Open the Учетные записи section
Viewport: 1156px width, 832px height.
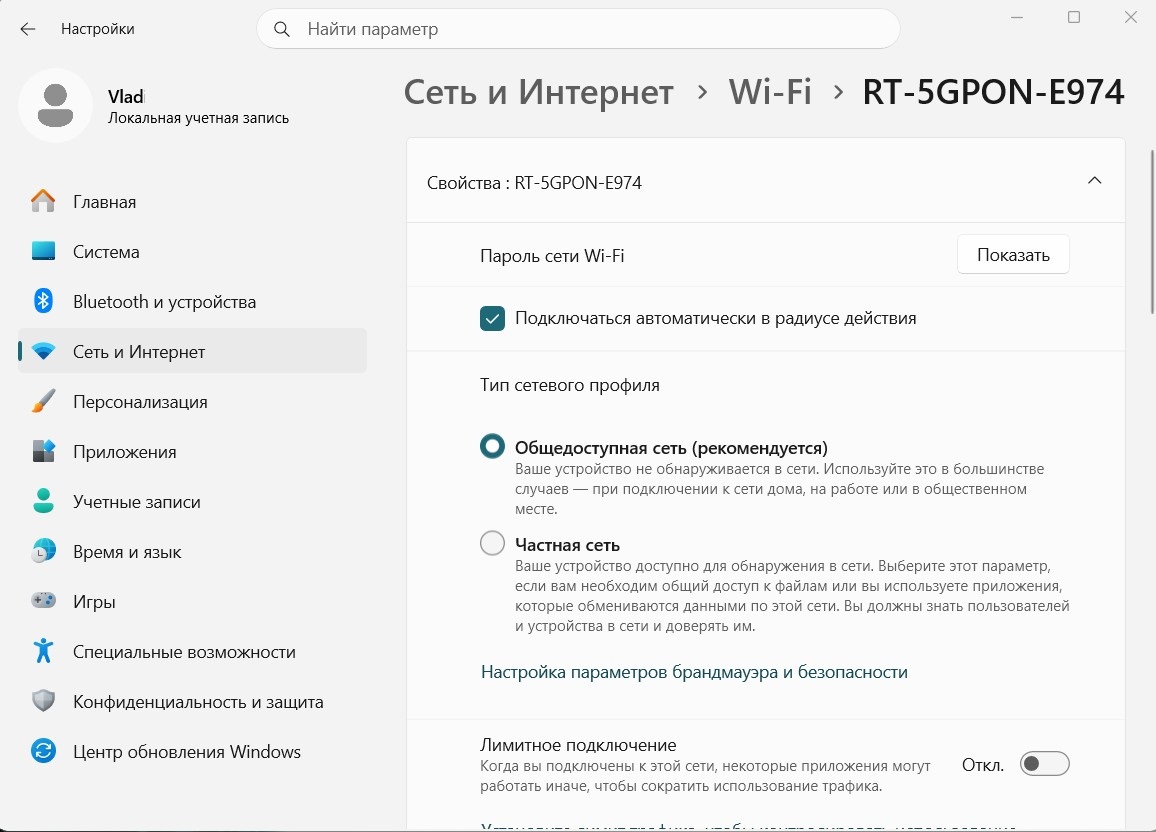tap(192, 502)
